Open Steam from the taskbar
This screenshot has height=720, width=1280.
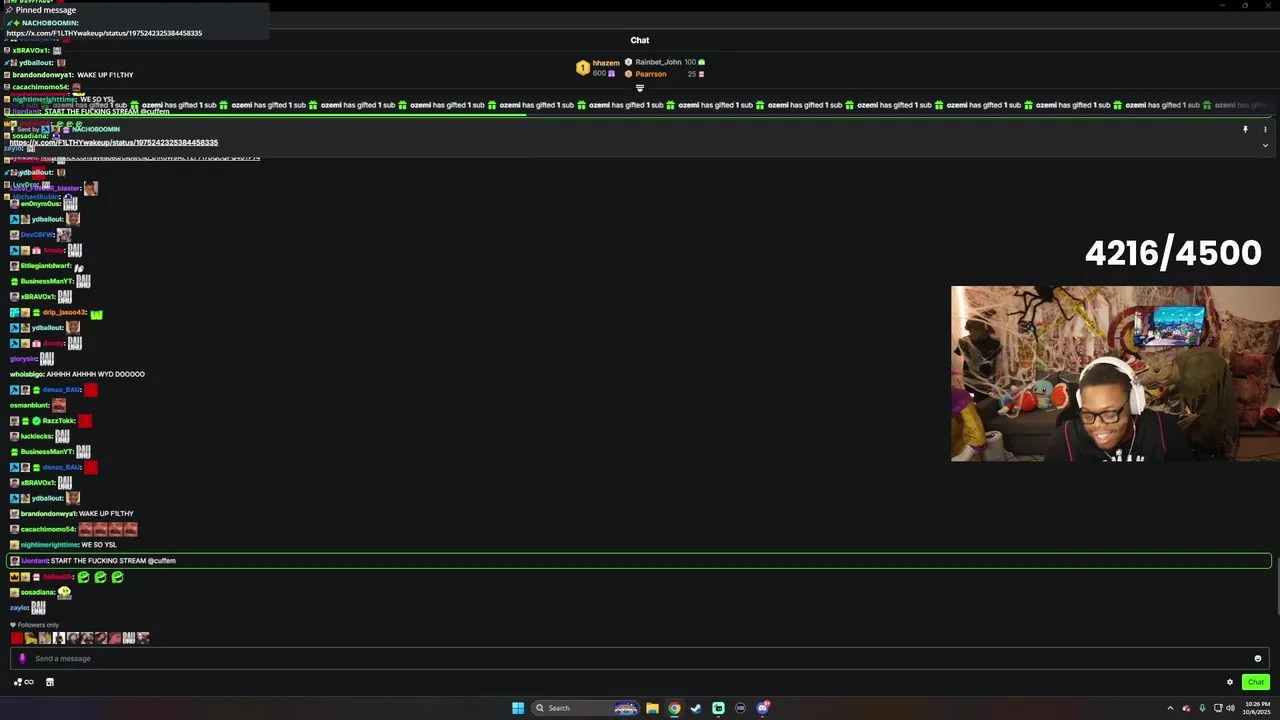(696, 708)
